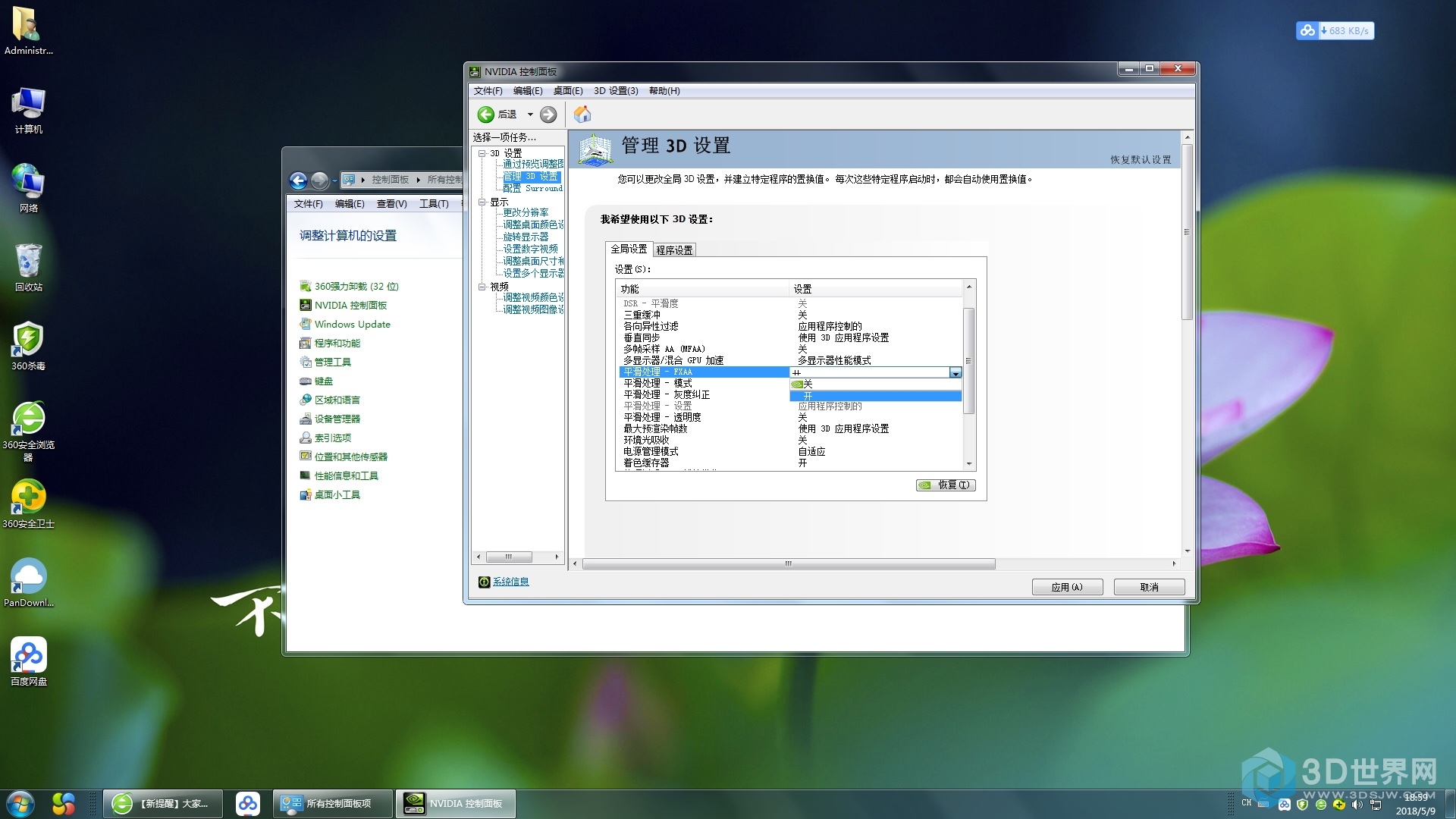The height and width of the screenshot is (819, 1456).
Task: Click the 应用(A) apply button
Action: click(x=1067, y=587)
